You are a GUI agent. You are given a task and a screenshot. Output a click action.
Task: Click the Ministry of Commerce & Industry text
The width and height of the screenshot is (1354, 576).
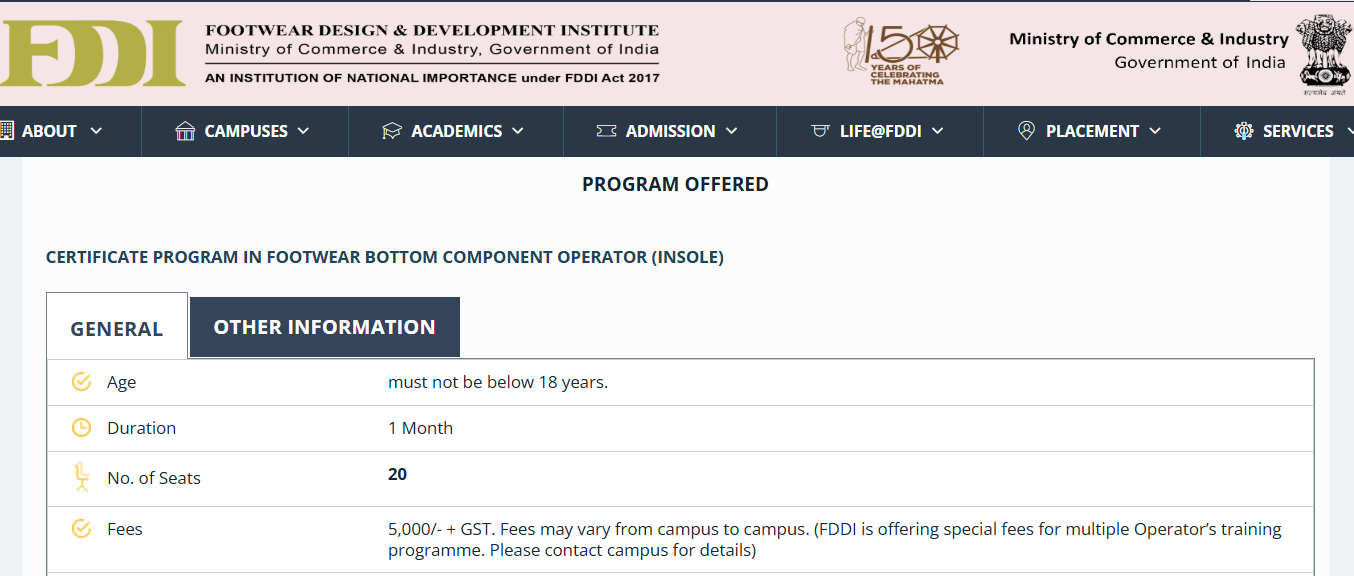click(x=1148, y=39)
